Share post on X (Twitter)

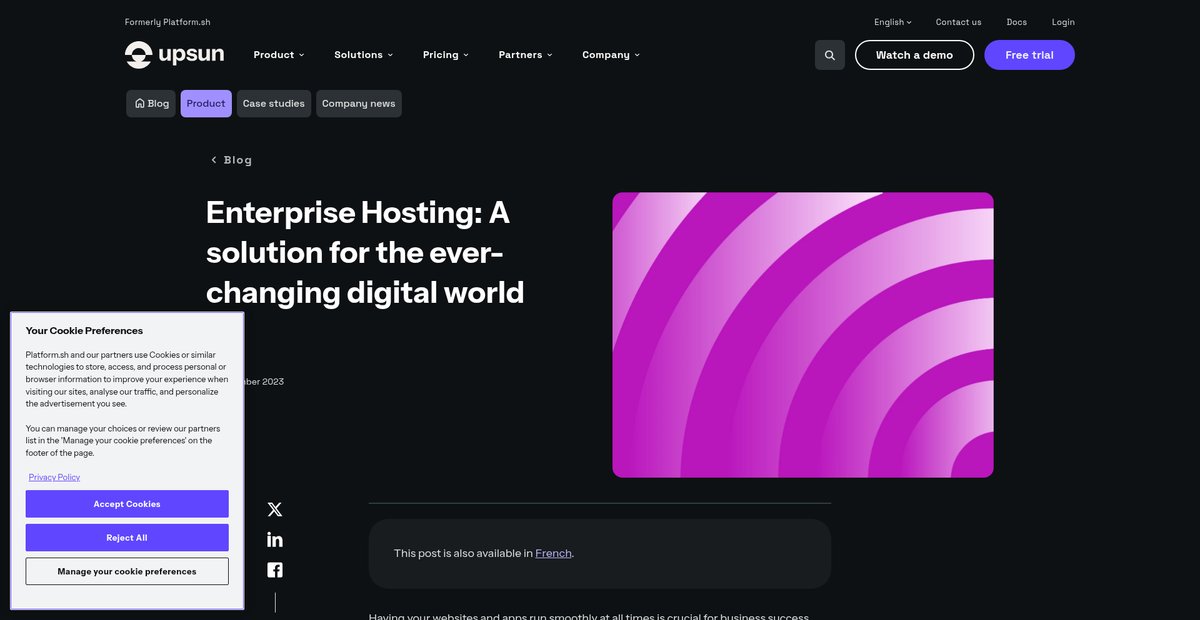click(x=275, y=509)
